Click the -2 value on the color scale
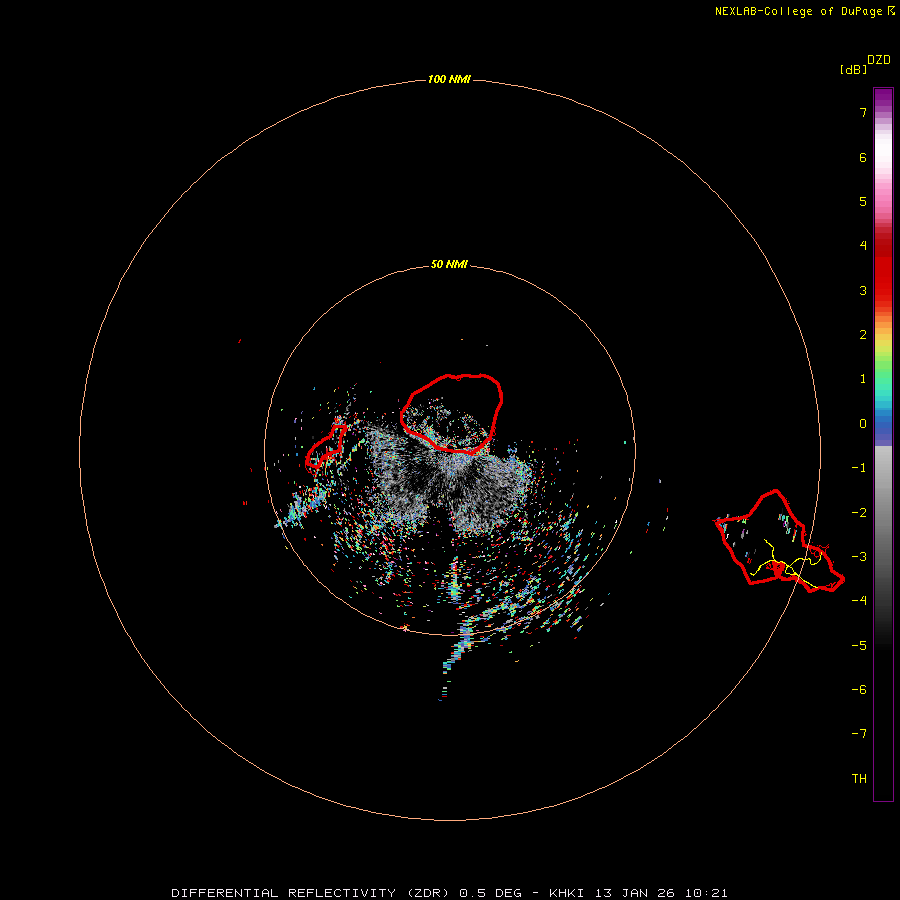Image resolution: width=900 pixels, height=900 pixels. [859, 513]
